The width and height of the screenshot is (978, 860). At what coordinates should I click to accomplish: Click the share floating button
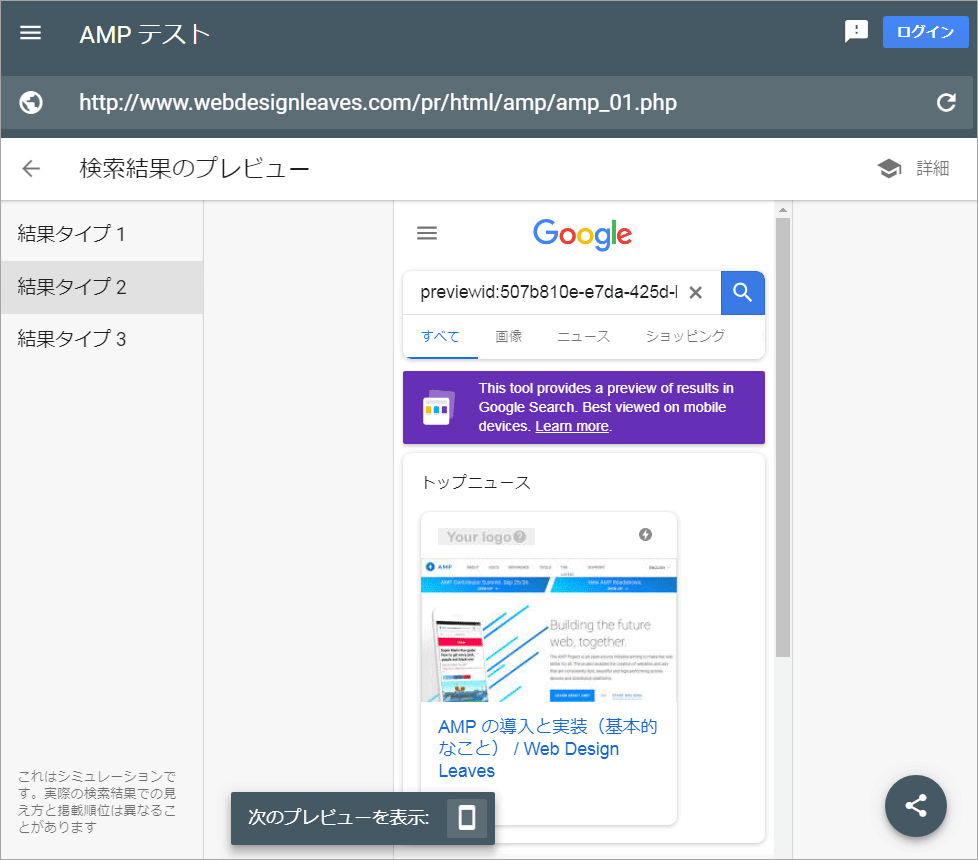915,805
